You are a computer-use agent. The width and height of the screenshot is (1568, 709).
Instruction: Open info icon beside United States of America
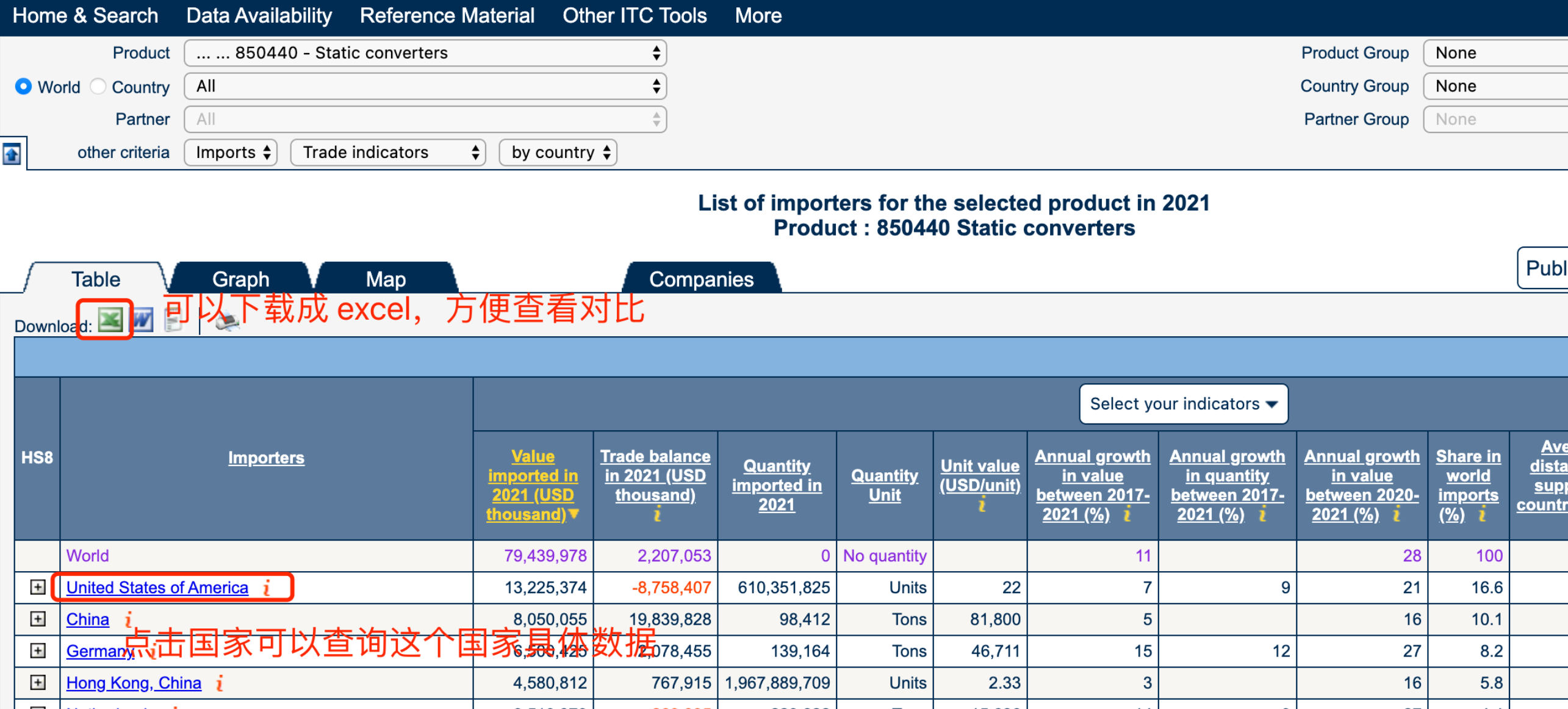267,587
